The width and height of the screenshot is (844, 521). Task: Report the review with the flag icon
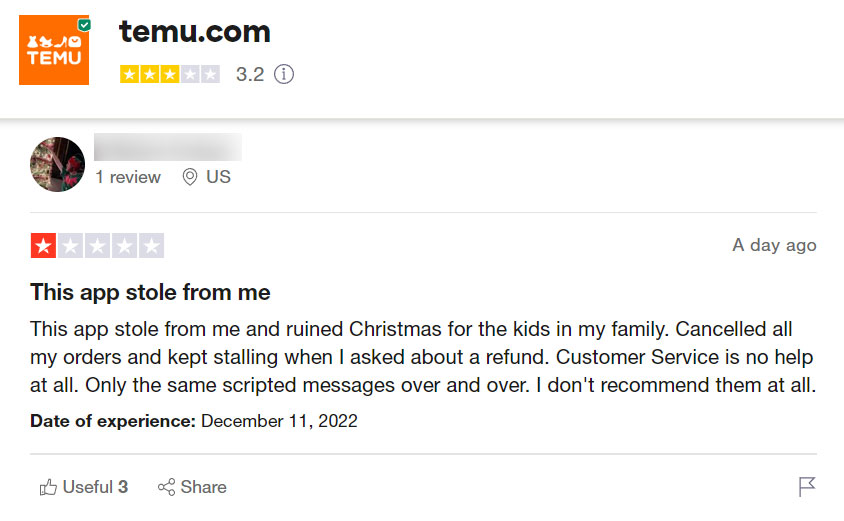pos(807,487)
